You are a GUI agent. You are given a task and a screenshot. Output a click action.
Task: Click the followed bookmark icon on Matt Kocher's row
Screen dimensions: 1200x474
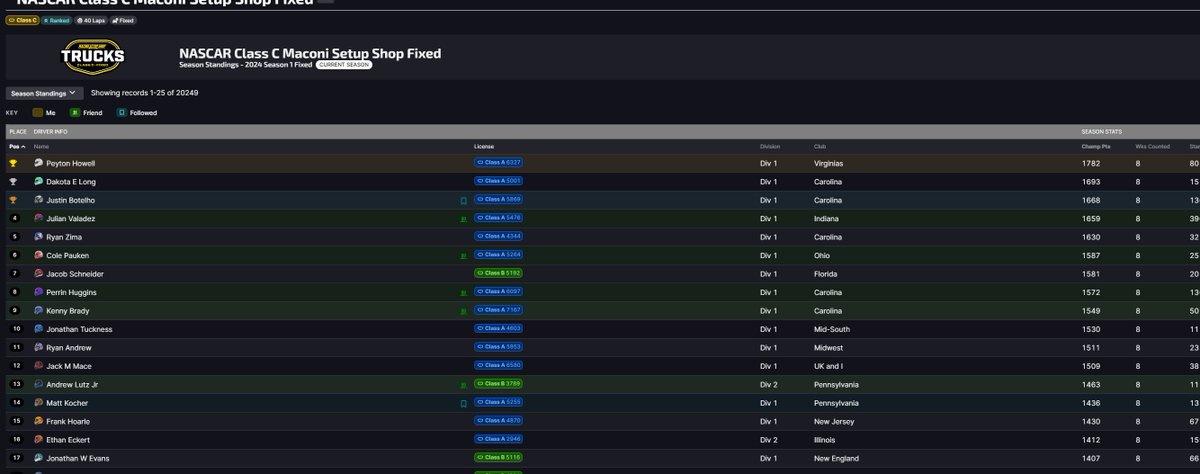tap(463, 403)
